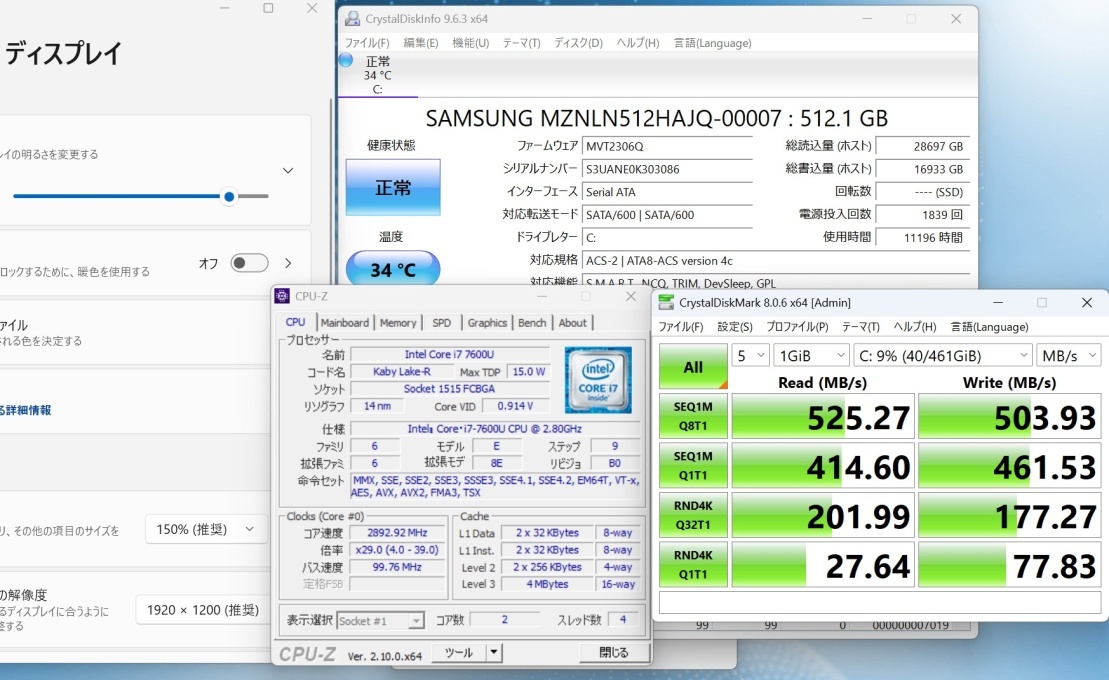Click the Intel Core i7 logo in CPU-Z

point(598,380)
